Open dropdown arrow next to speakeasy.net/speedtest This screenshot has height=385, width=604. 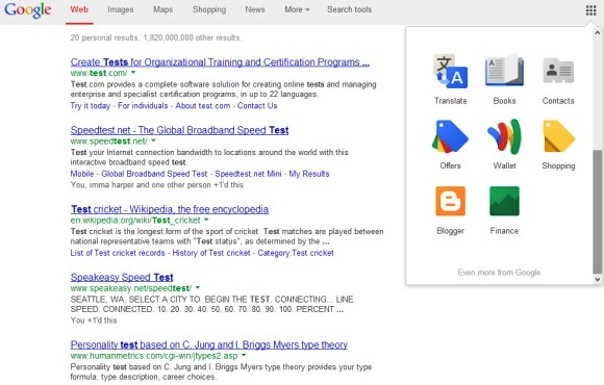[x=198, y=287]
